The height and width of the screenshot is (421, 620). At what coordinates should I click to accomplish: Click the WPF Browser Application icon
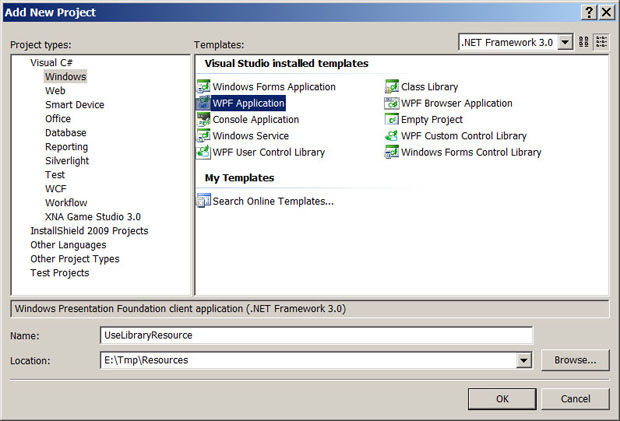[x=392, y=103]
